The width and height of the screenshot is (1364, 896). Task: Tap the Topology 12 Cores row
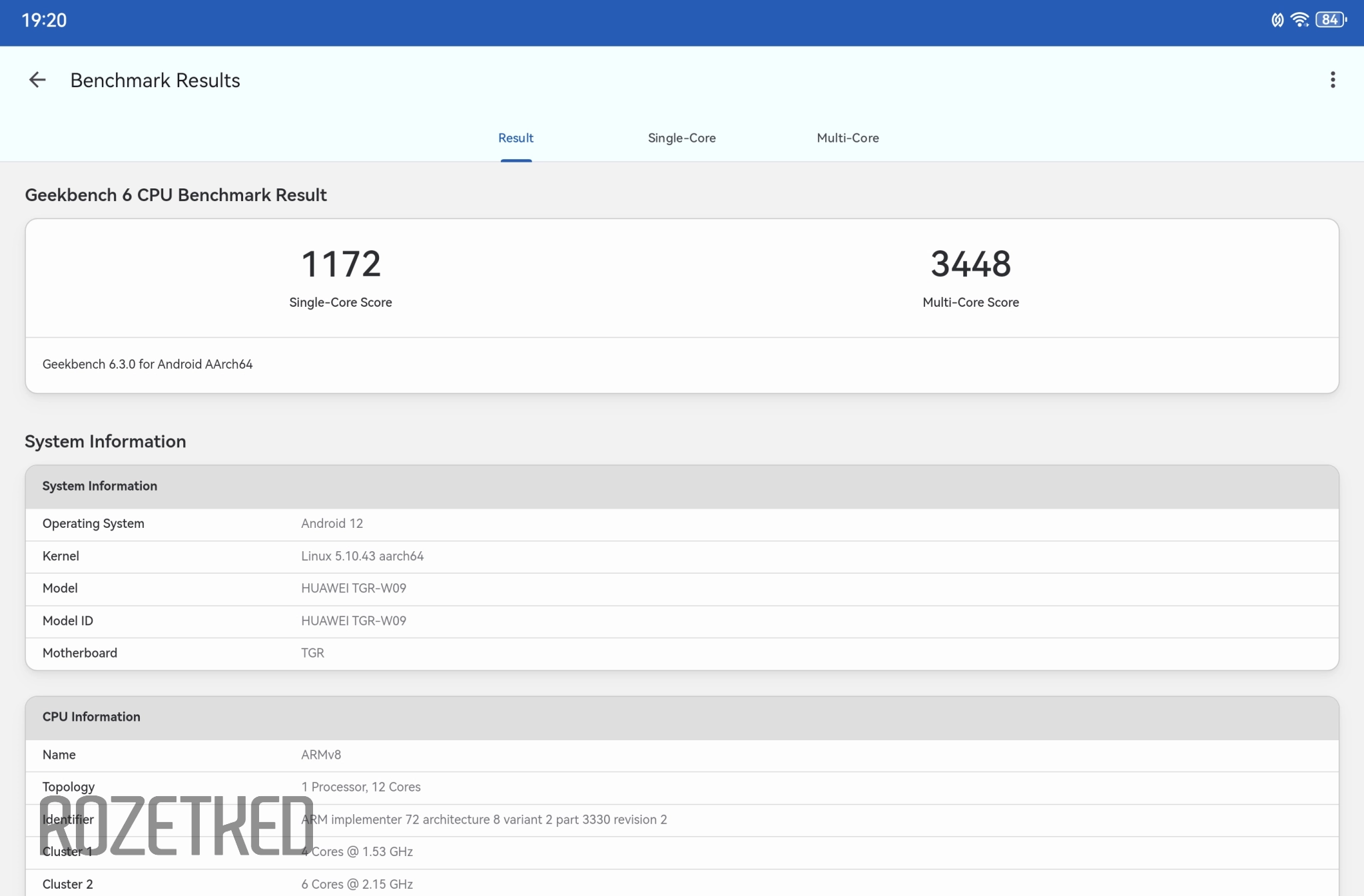[360, 787]
